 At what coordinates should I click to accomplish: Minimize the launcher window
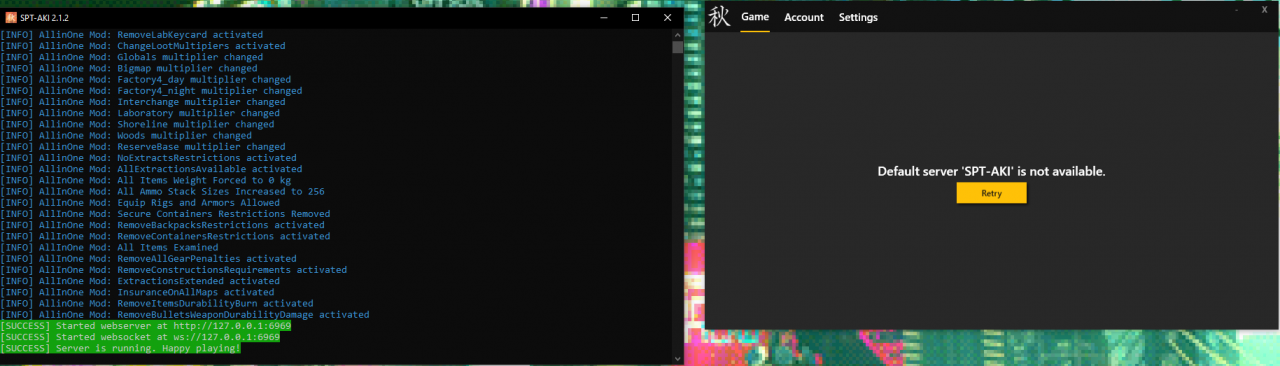[x=1236, y=9]
